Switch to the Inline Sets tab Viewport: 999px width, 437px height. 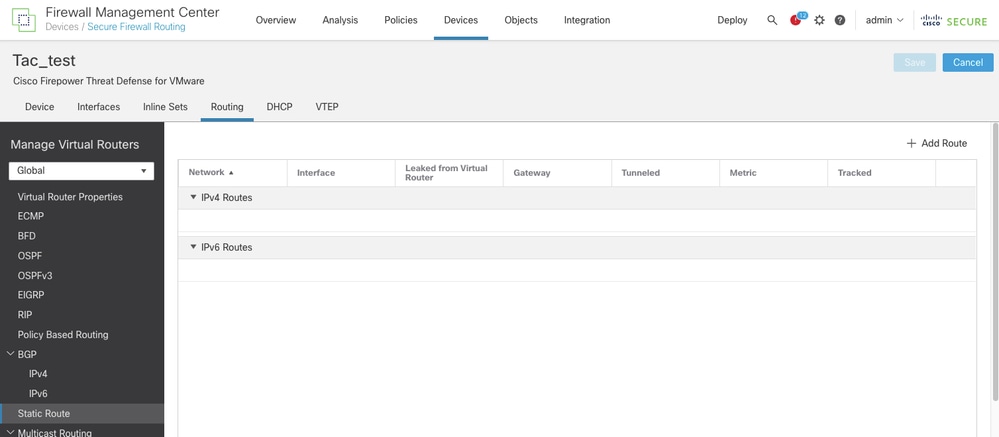coord(166,107)
